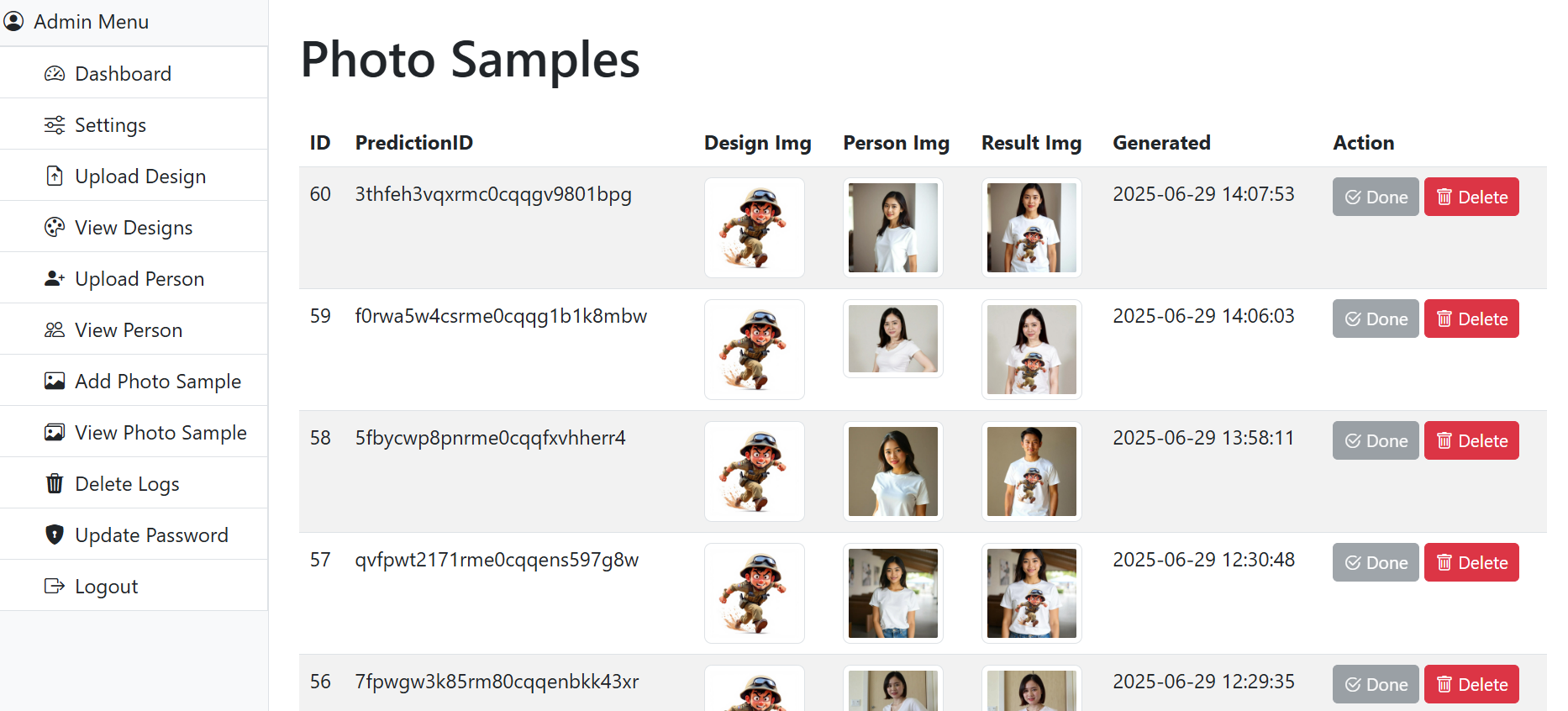The height and width of the screenshot is (711, 1568).
Task: Click the Update Password shield icon
Action: tap(55, 535)
